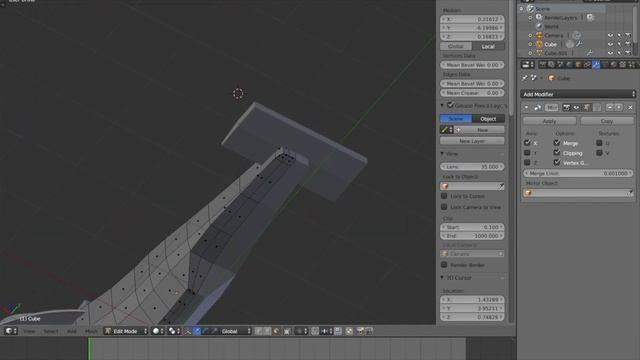
Task: Toggle Mirror modifier edit mode display icon
Action: (587, 108)
